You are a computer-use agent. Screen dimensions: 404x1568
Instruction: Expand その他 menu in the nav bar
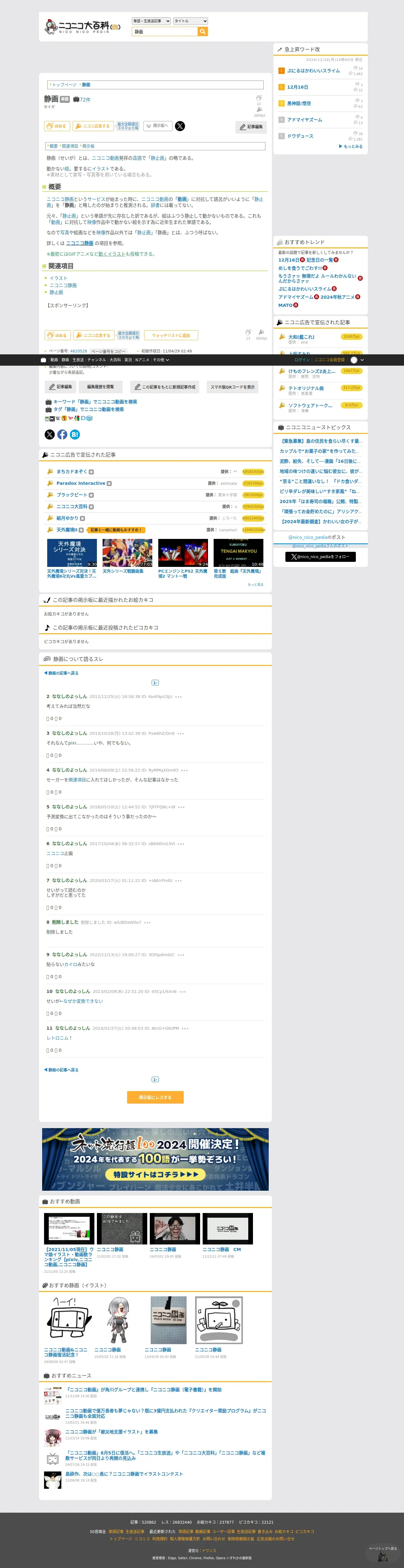(x=161, y=360)
